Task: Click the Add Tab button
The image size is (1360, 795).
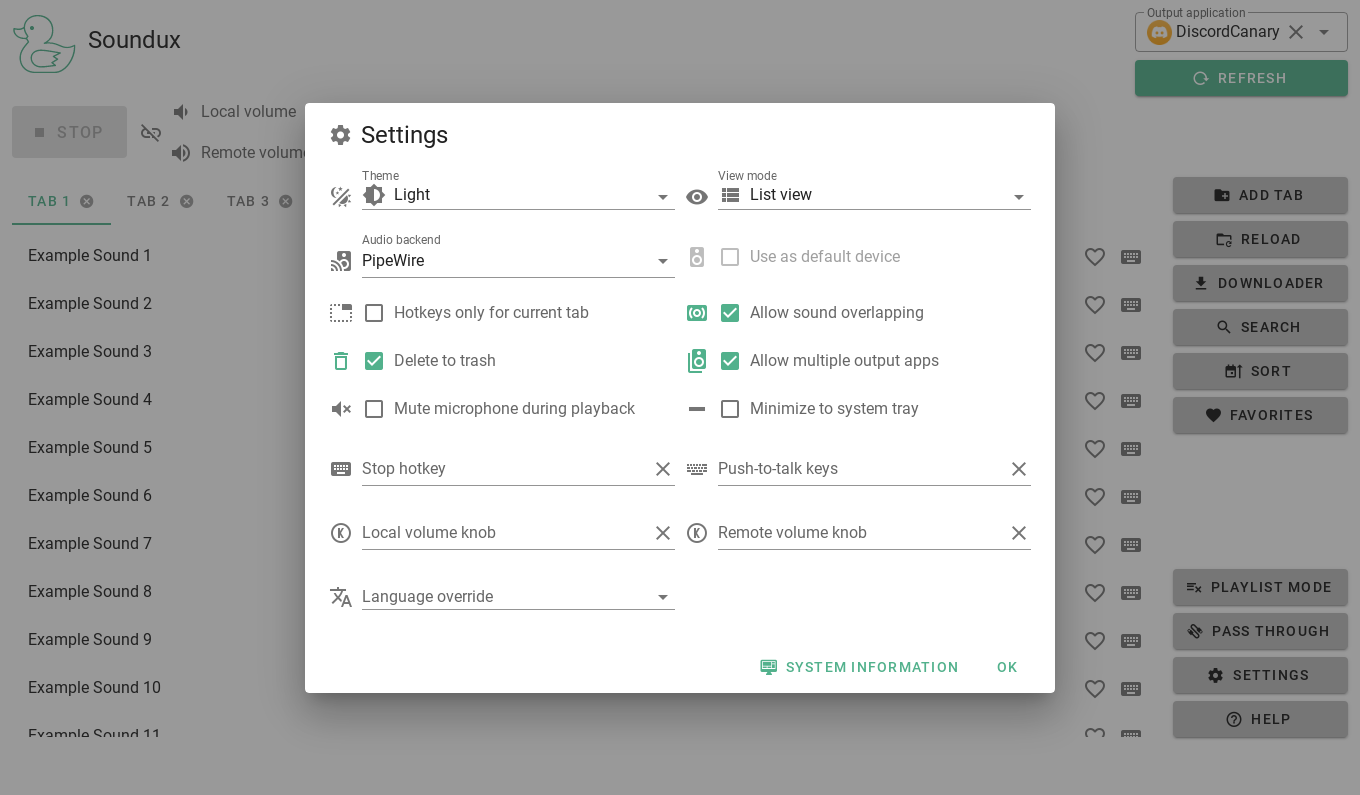Action: (x=1260, y=195)
